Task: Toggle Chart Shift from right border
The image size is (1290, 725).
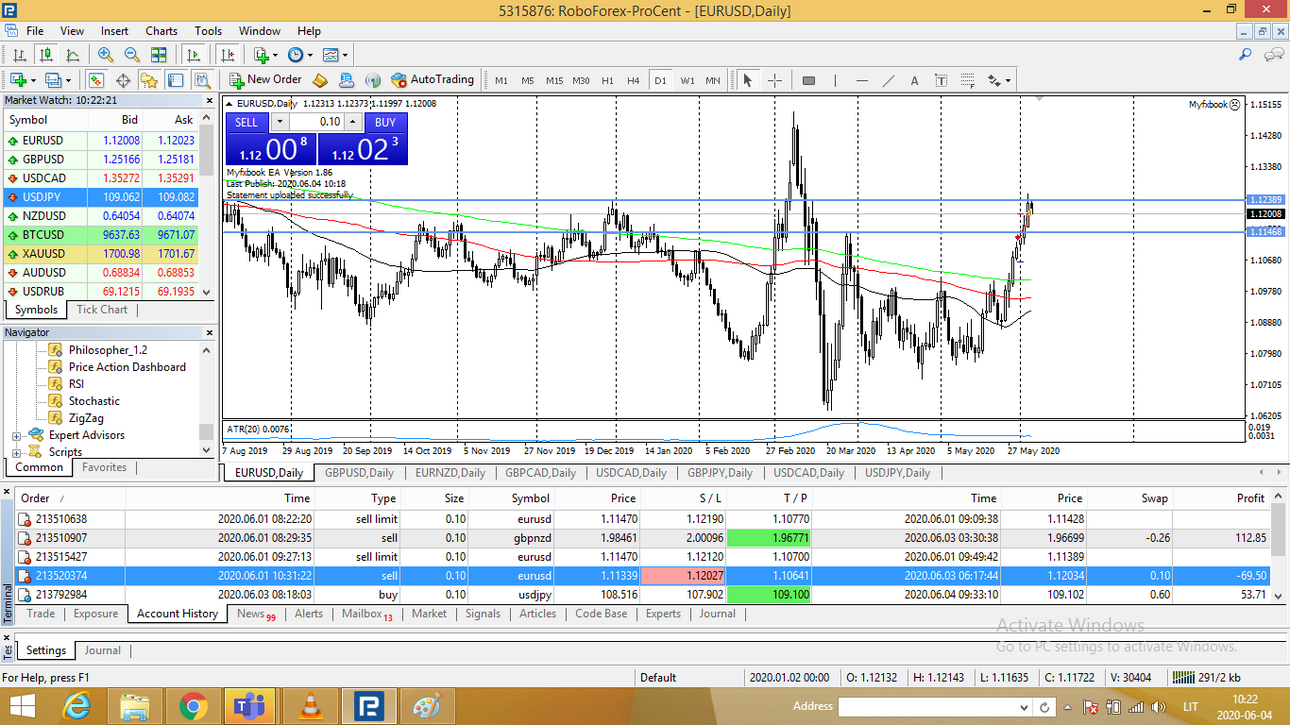Action: [228, 55]
